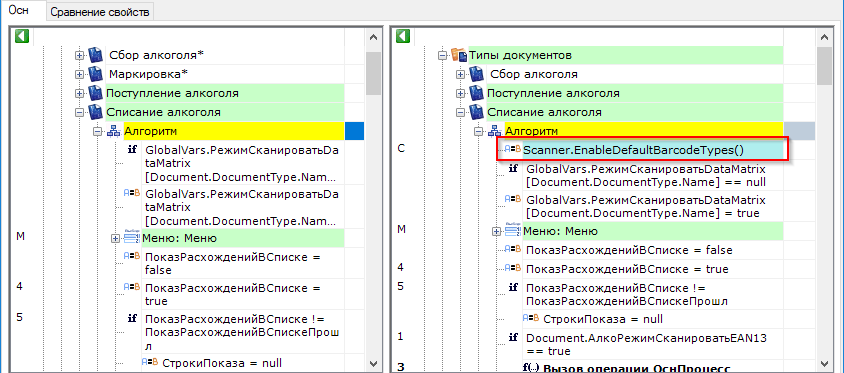Click the right panel vertical scrollbar thumb

[824, 66]
